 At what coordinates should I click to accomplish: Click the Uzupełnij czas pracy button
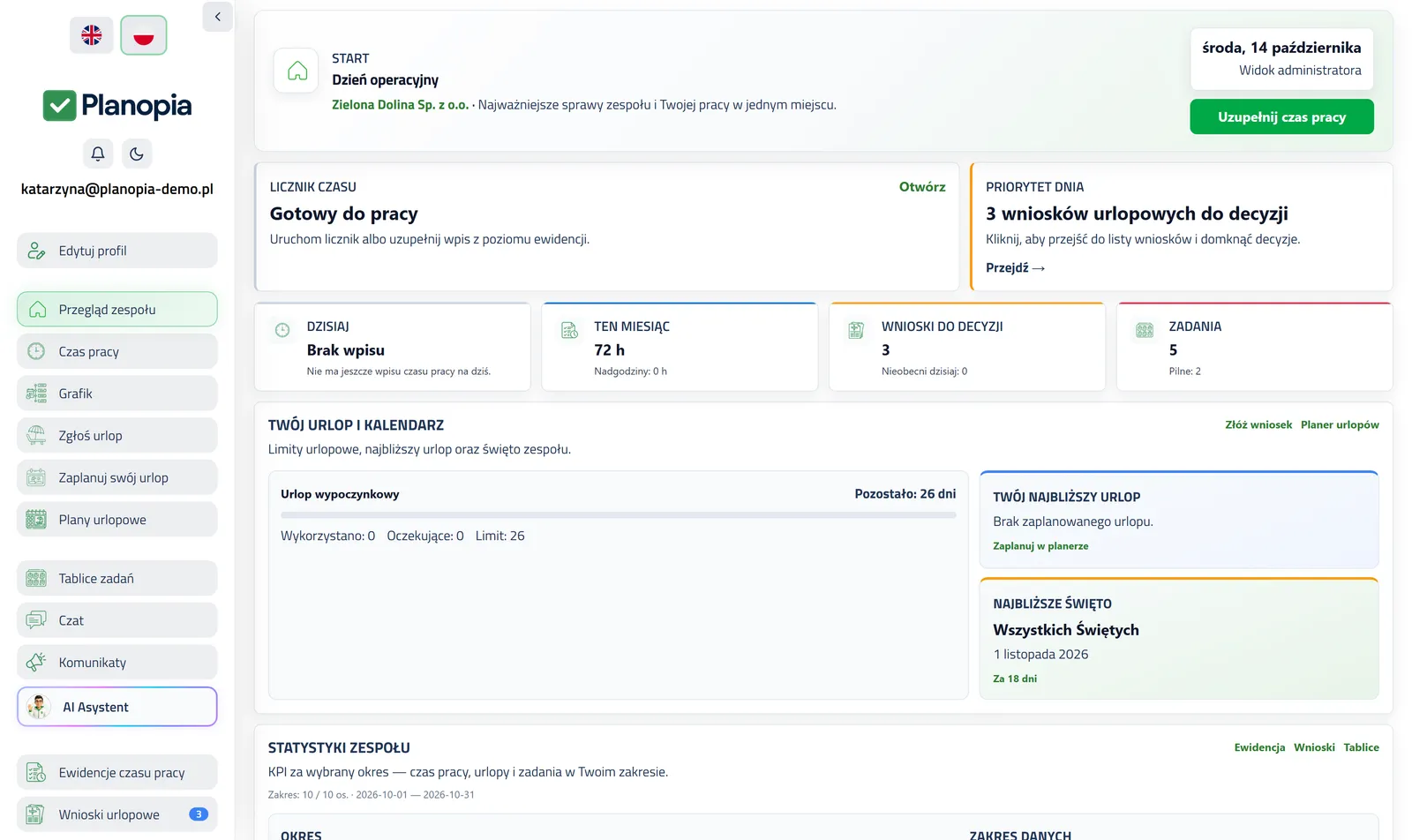click(1281, 116)
